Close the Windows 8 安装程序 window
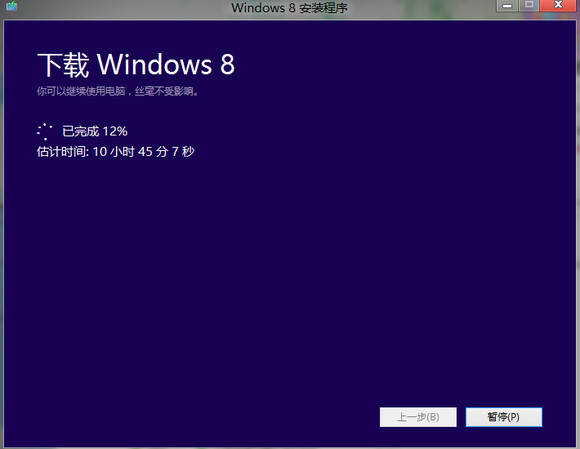This screenshot has height=449, width=580. coord(558,5)
